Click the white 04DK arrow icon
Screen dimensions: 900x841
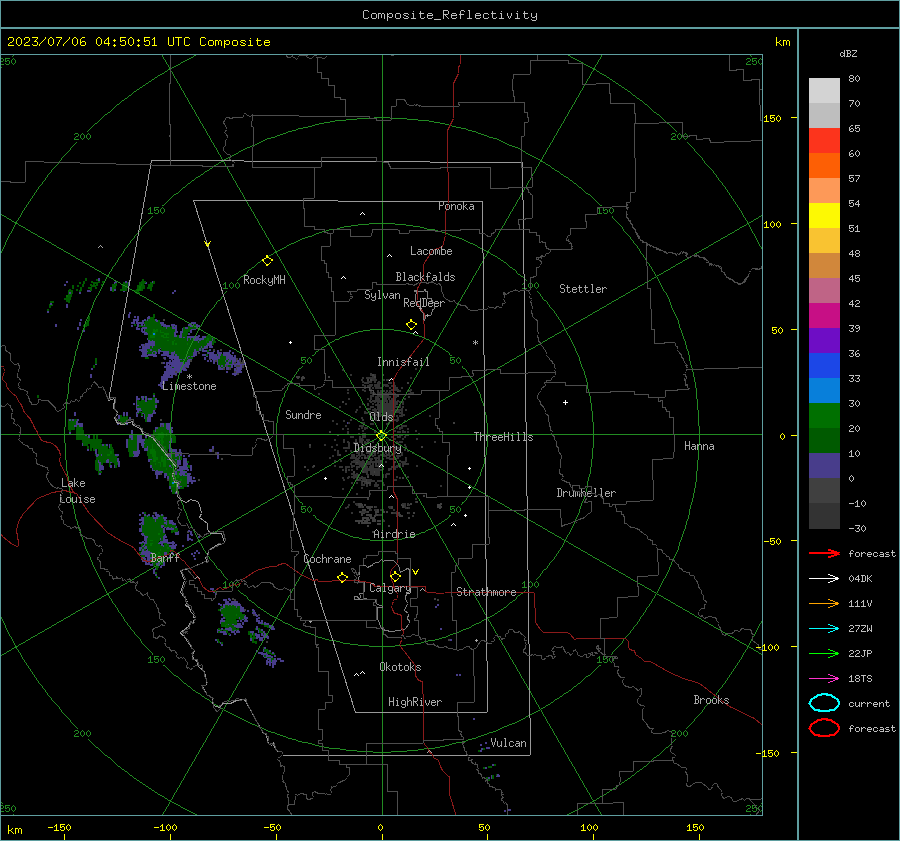click(x=824, y=578)
